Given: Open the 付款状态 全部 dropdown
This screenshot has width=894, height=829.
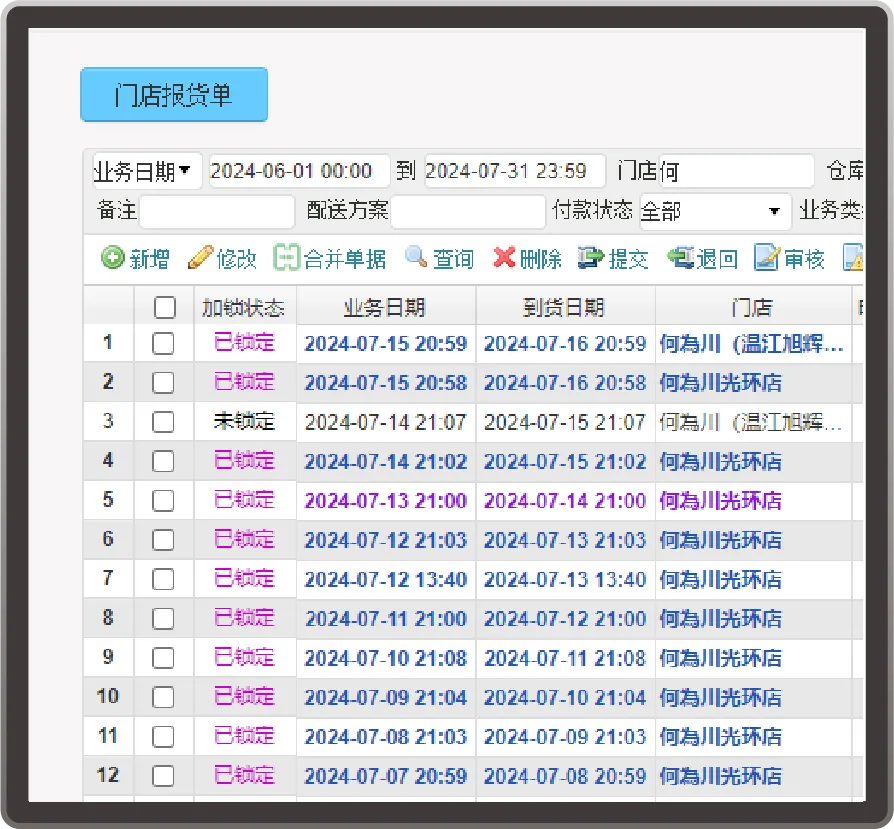Looking at the screenshot, I should coord(716,212).
